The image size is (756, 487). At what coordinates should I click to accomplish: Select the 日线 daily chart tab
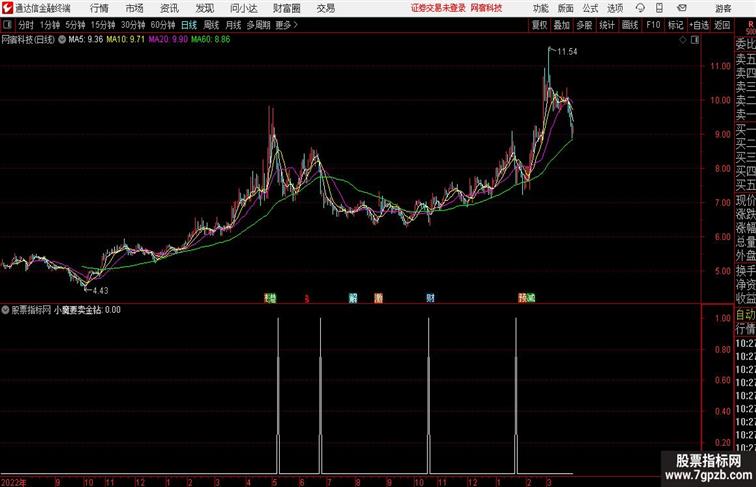189,25
